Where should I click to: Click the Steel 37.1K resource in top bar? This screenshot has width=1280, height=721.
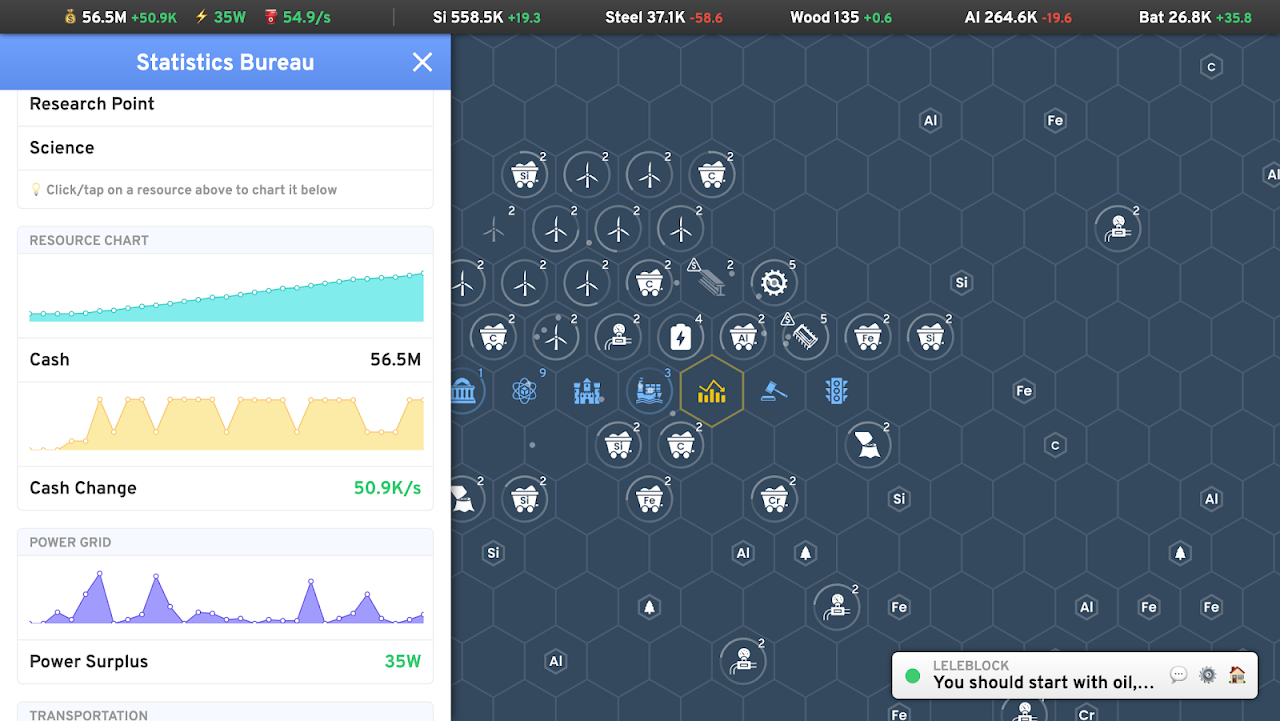664,17
